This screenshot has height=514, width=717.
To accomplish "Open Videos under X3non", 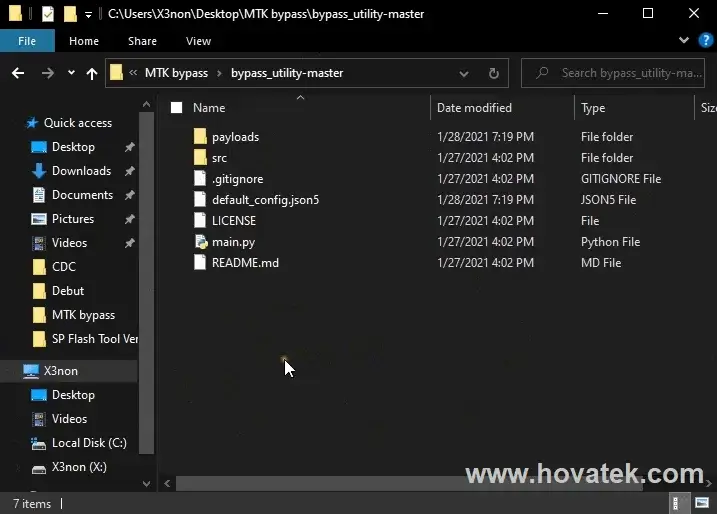I will [x=69, y=419].
